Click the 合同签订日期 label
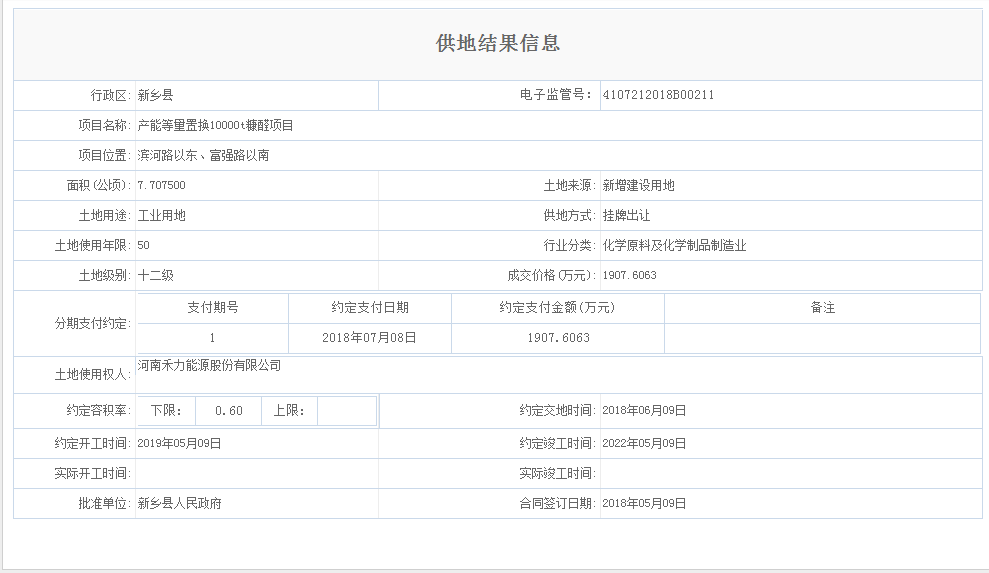The width and height of the screenshot is (989, 573). coord(558,503)
